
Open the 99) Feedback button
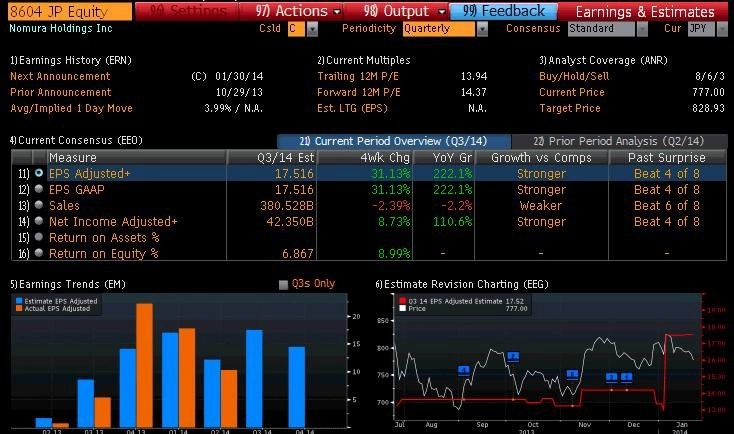tap(504, 11)
